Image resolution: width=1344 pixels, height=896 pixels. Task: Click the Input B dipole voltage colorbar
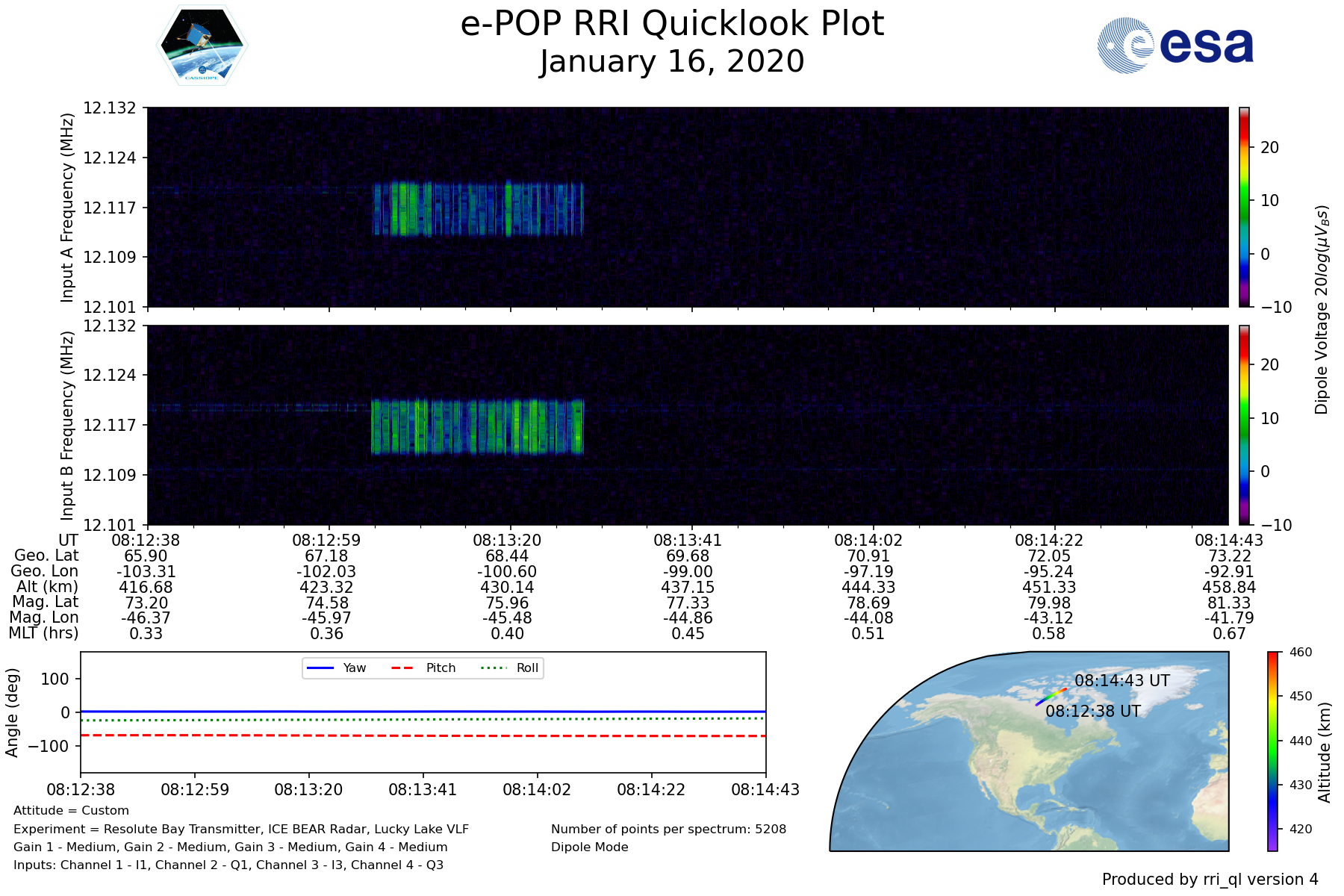[x=1245, y=425]
